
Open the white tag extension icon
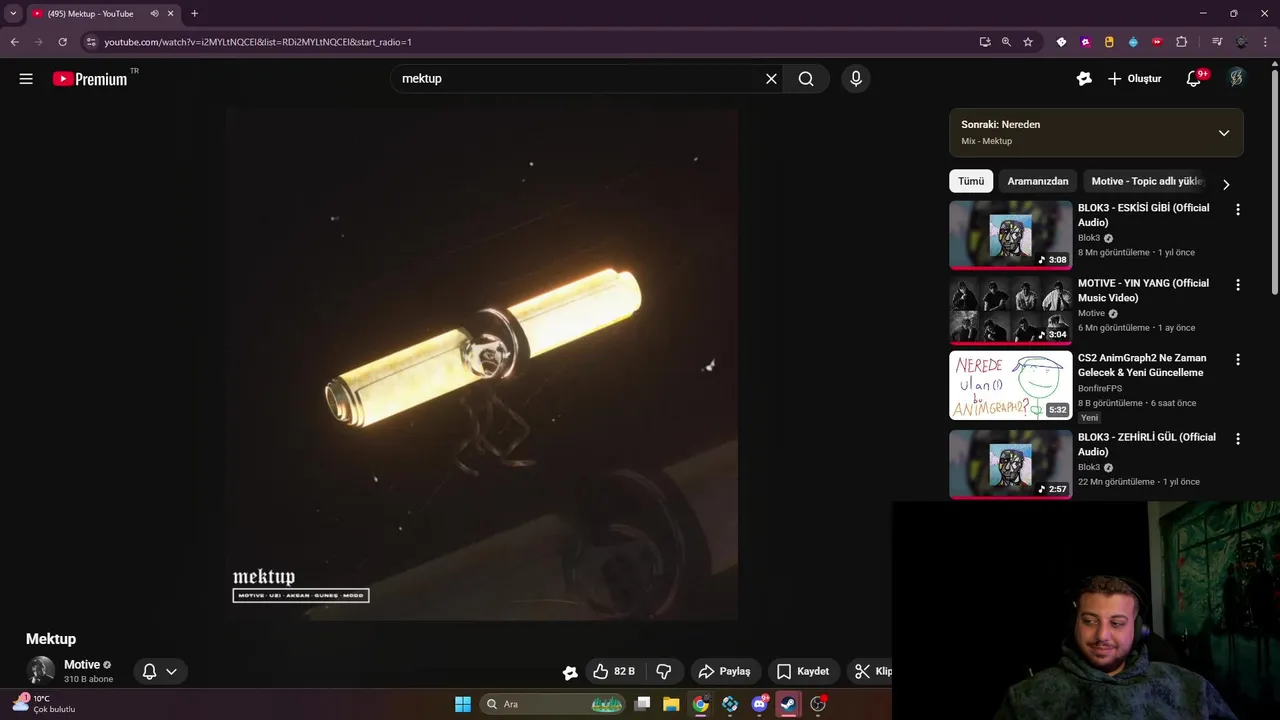click(1061, 42)
